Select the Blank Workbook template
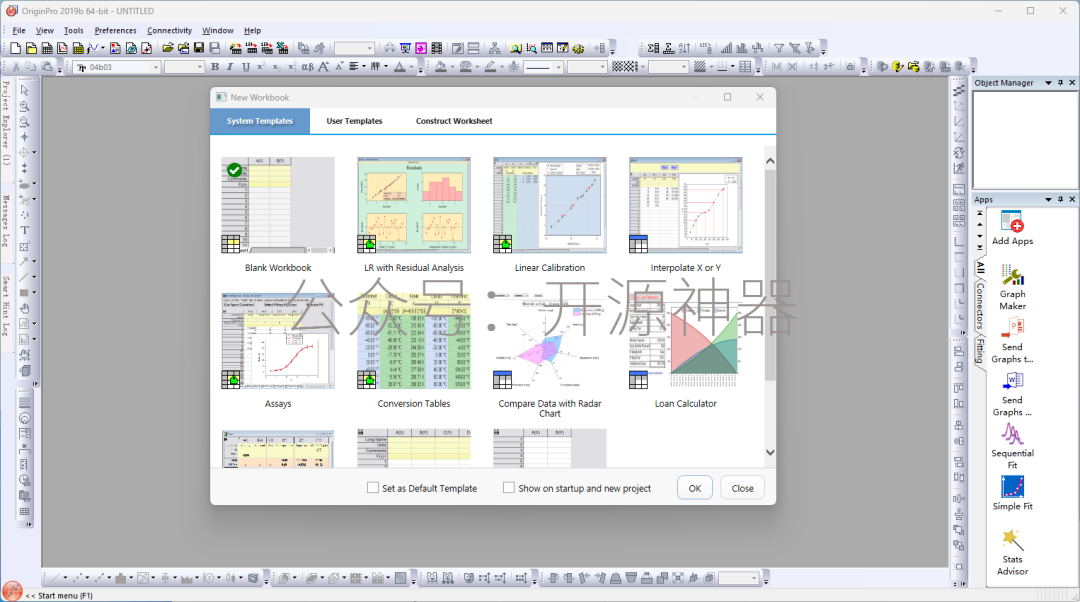This screenshot has width=1080, height=602. (x=278, y=215)
